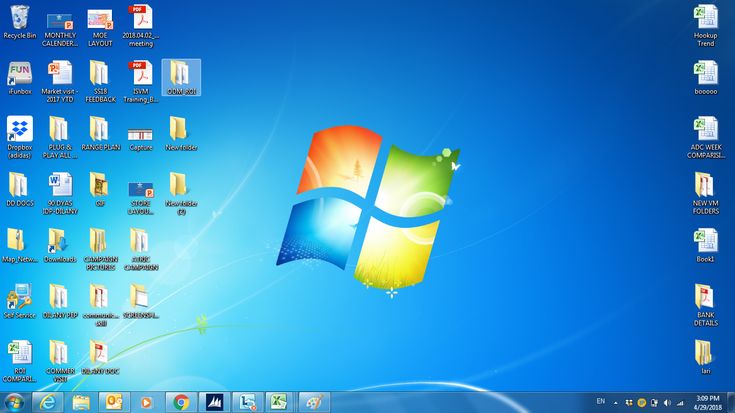Select the folder named New folder (2)

click(x=181, y=193)
